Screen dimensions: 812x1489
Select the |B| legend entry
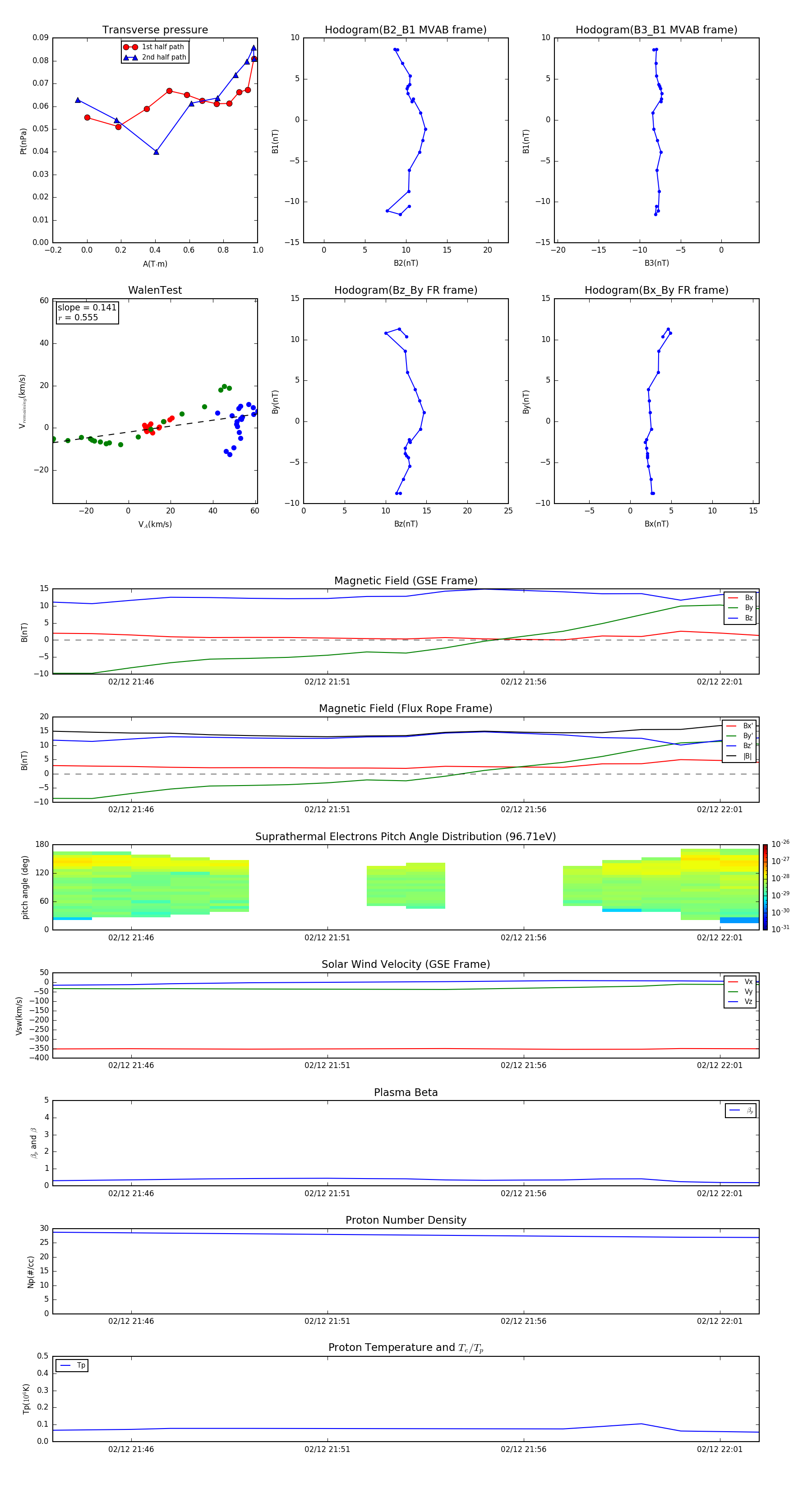pos(740,756)
